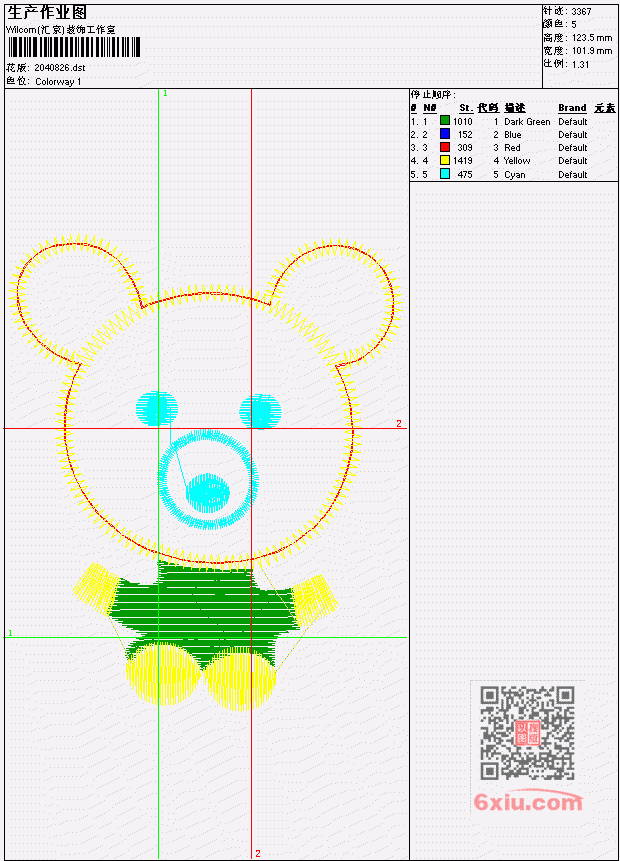Click 'Default' brand in Cyan row

pyautogui.click(x=573, y=175)
